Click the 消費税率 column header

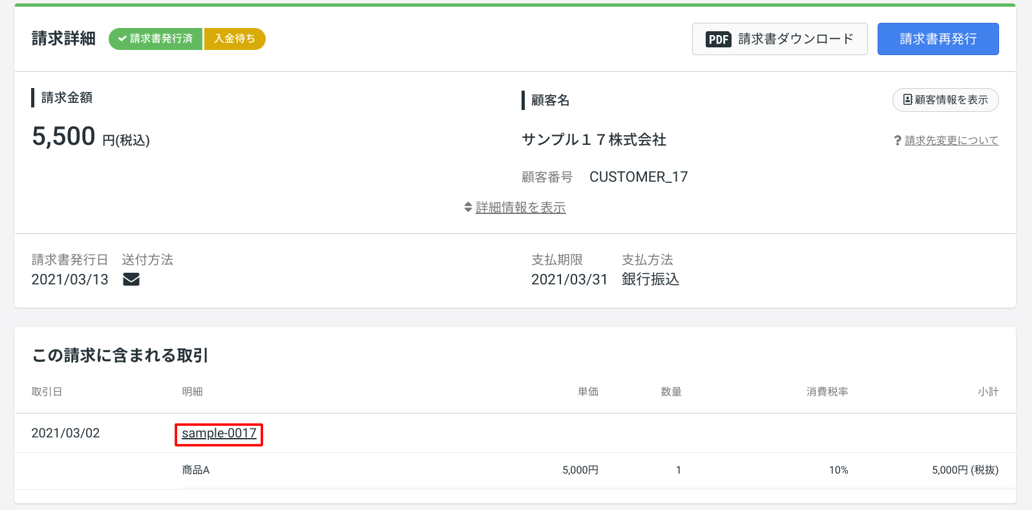(827, 392)
